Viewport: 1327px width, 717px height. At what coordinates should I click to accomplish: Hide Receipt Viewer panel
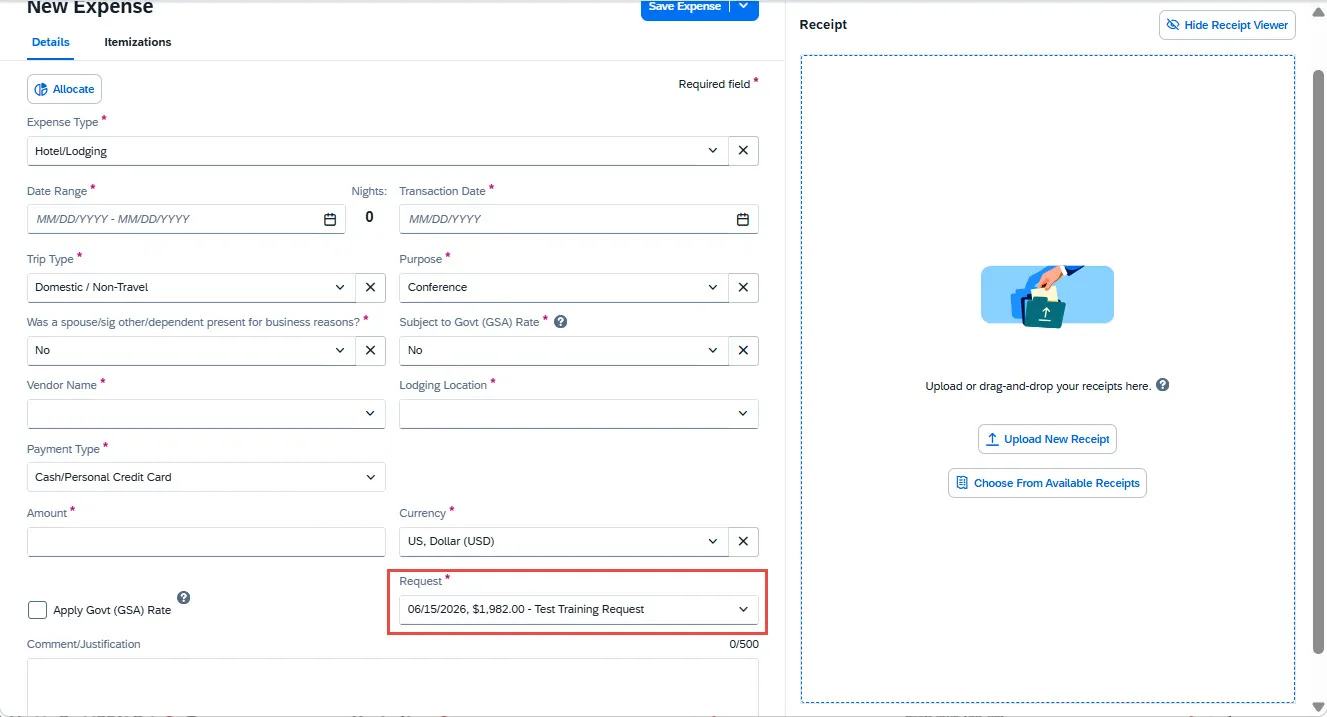tap(1227, 25)
